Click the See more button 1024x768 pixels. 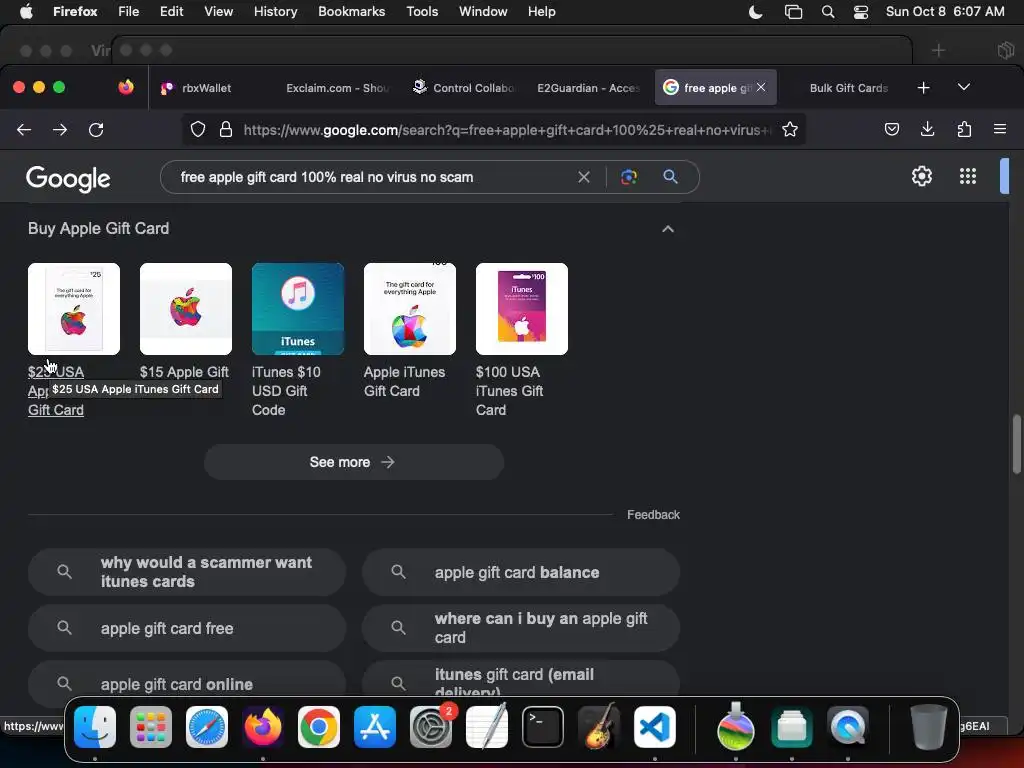pyautogui.click(x=353, y=462)
